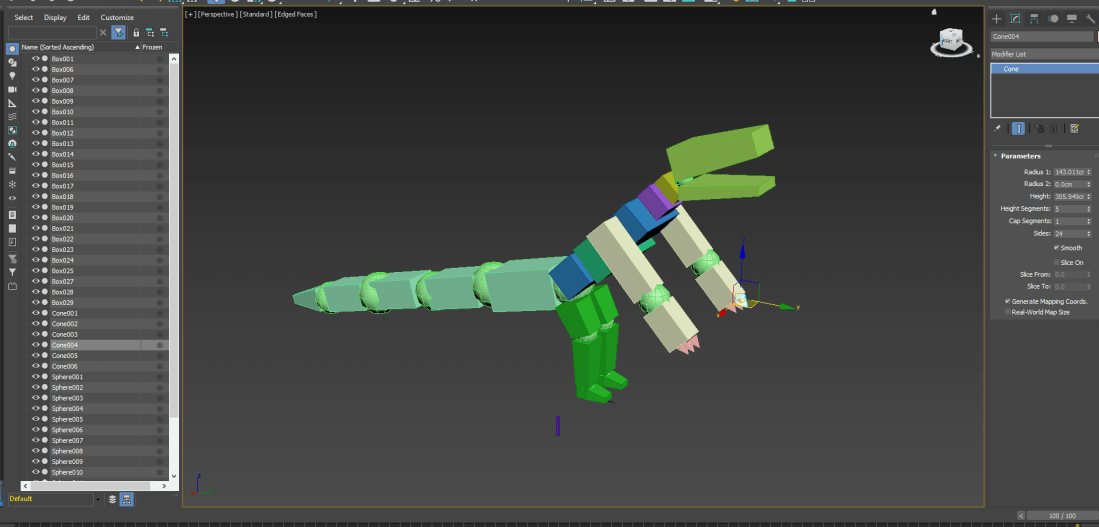Click Scene Explorer vertical scrollbar down arrow
The height and width of the screenshot is (527, 1099).
[175, 476]
